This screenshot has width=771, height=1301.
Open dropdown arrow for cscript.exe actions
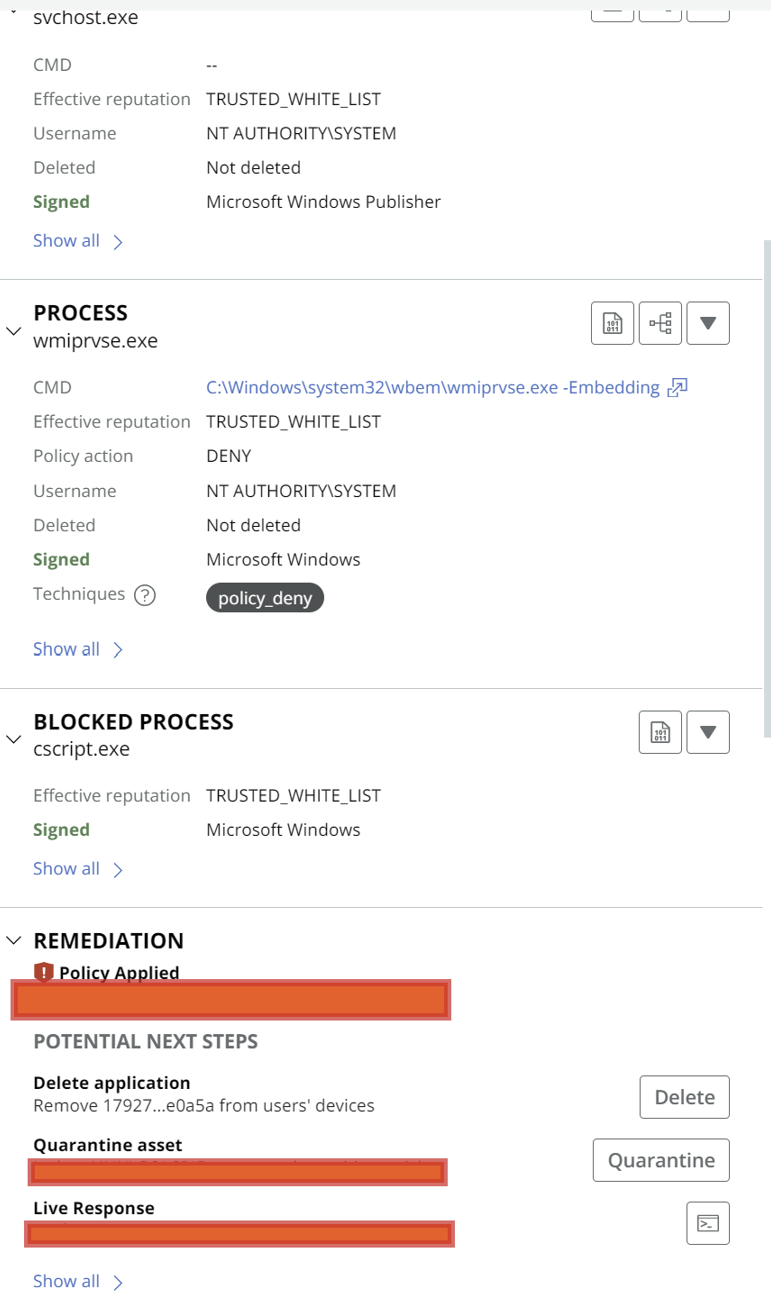708,732
